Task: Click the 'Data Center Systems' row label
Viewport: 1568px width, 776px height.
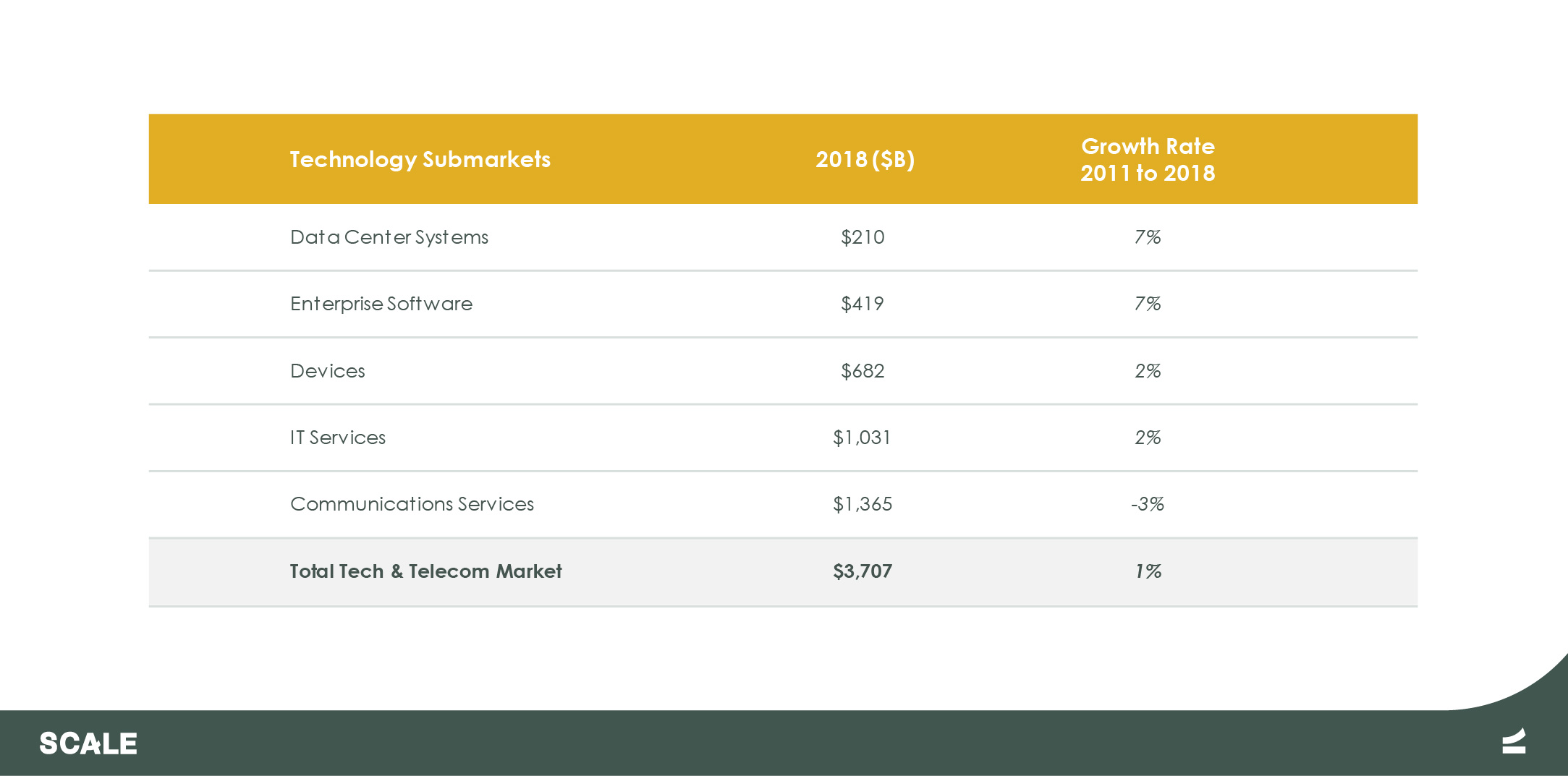Action: coord(389,237)
